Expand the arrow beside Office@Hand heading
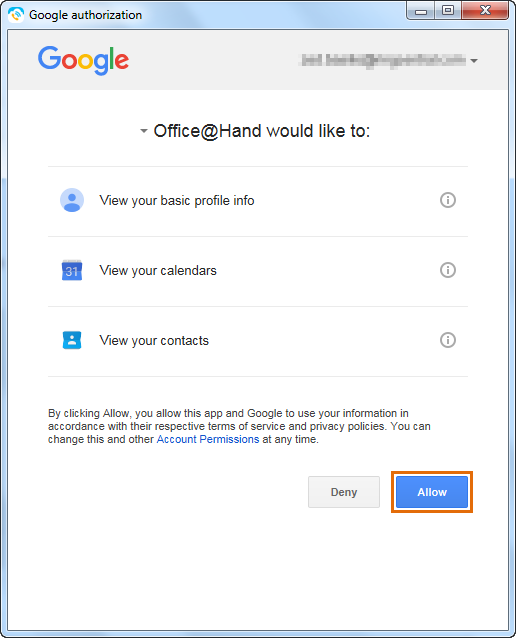Image resolution: width=516 pixels, height=638 pixels. click(143, 131)
